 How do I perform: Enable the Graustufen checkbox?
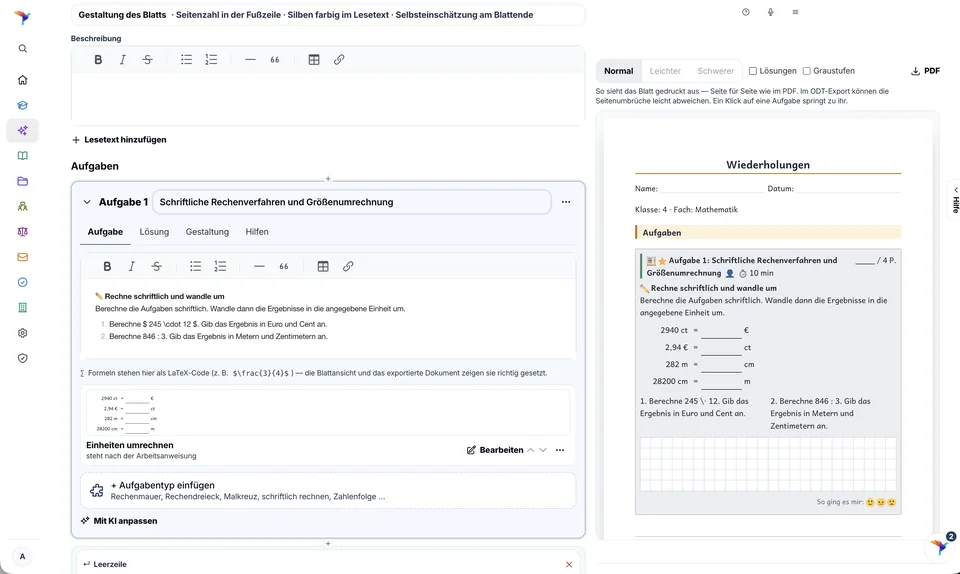click(x=807, y=71)
